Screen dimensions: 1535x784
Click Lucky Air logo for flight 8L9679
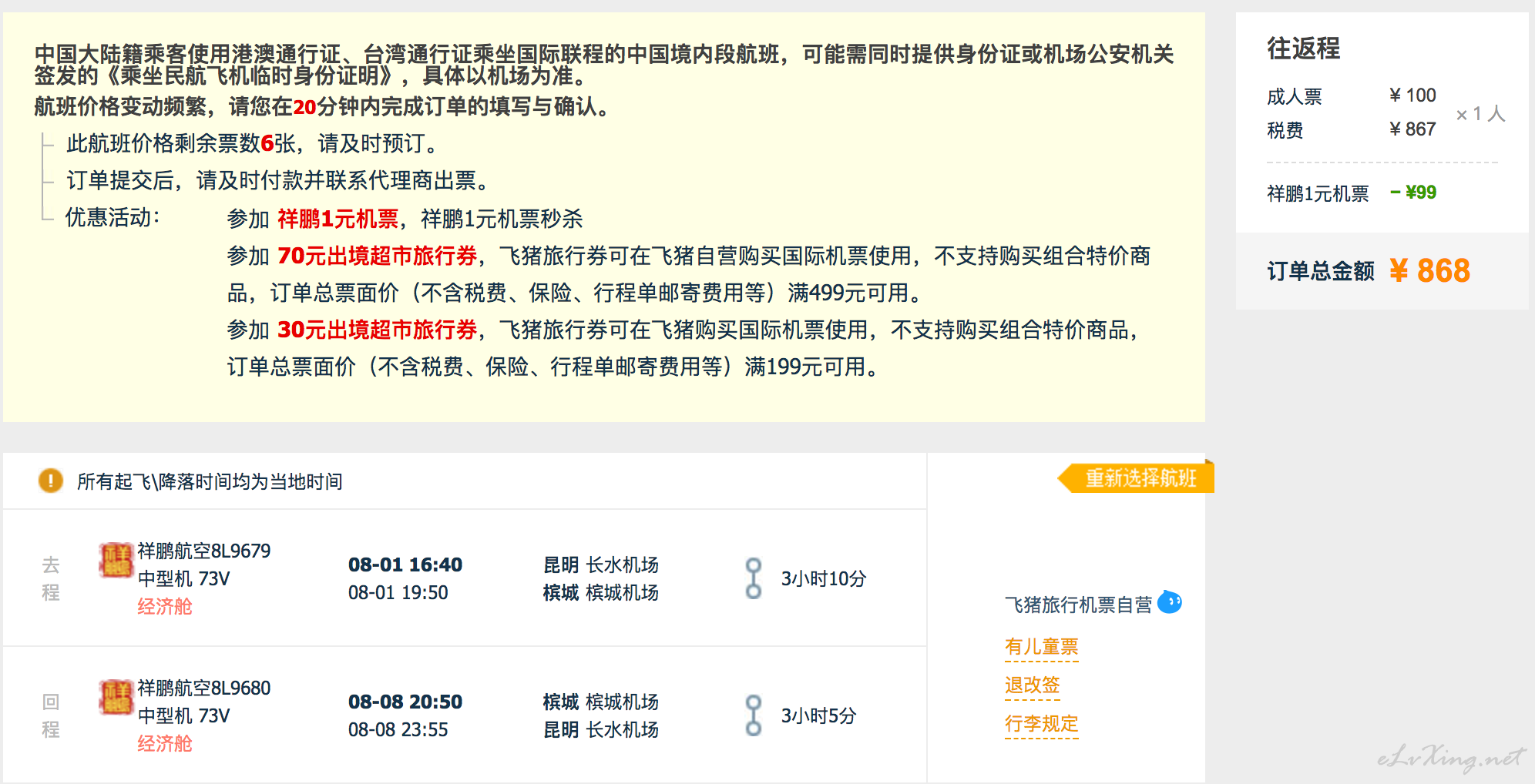click(116, 560)
